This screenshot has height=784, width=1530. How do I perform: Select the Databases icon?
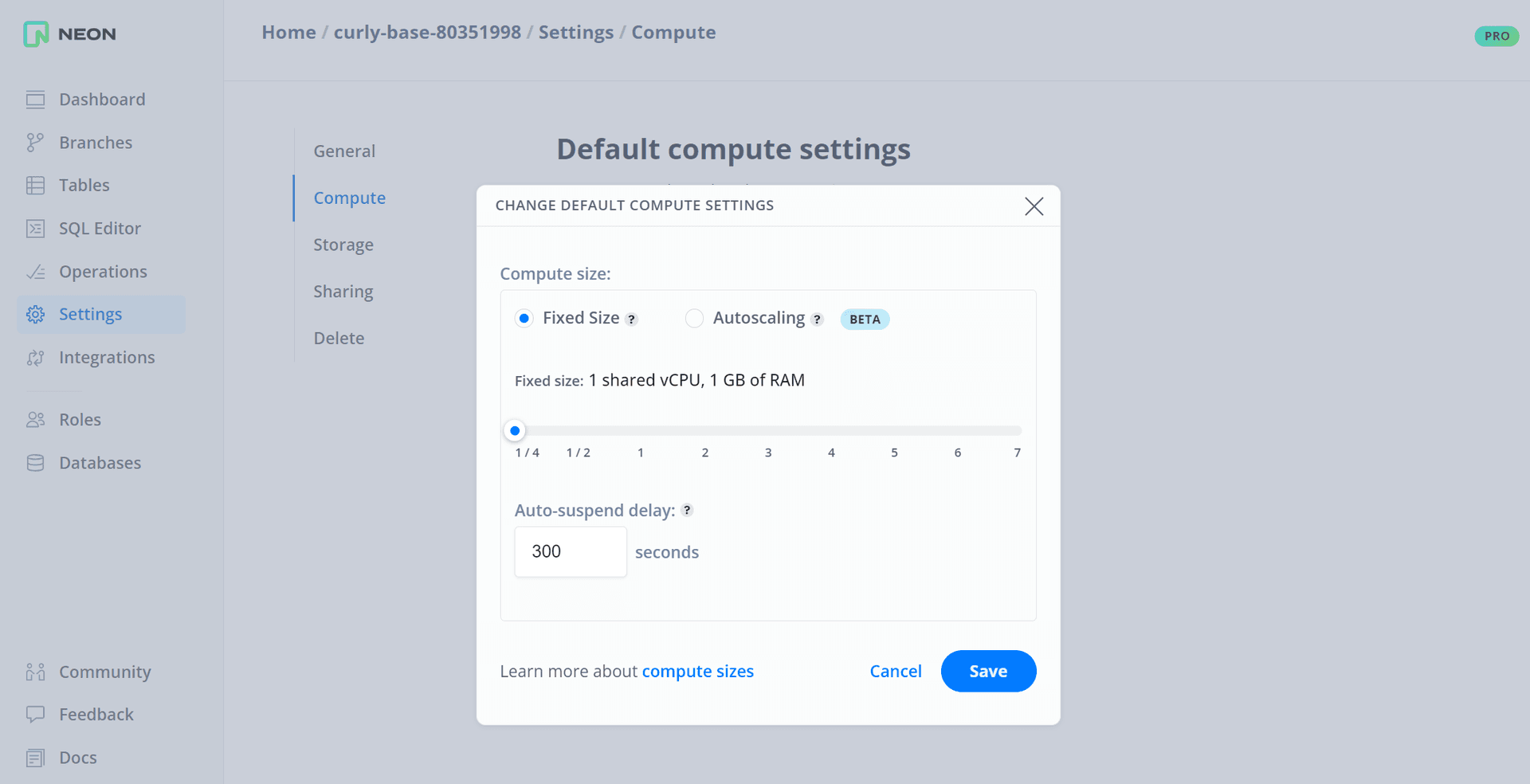click(x=36, y=462)
